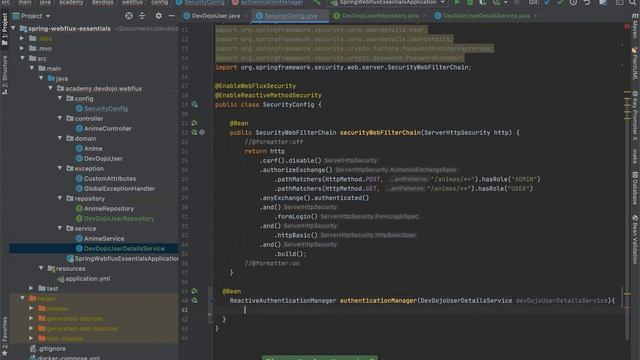The height and width of the screenshot is (360, 640).
Task: Click the gutter icon at line 40 authenticationManager
Action: (194, 300)
